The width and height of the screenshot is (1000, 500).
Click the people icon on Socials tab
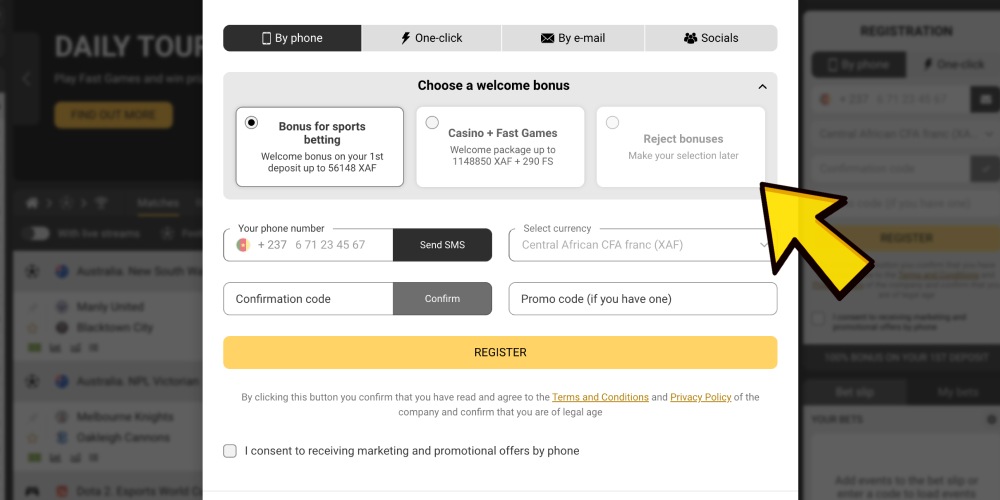click(x=691, y=38)
